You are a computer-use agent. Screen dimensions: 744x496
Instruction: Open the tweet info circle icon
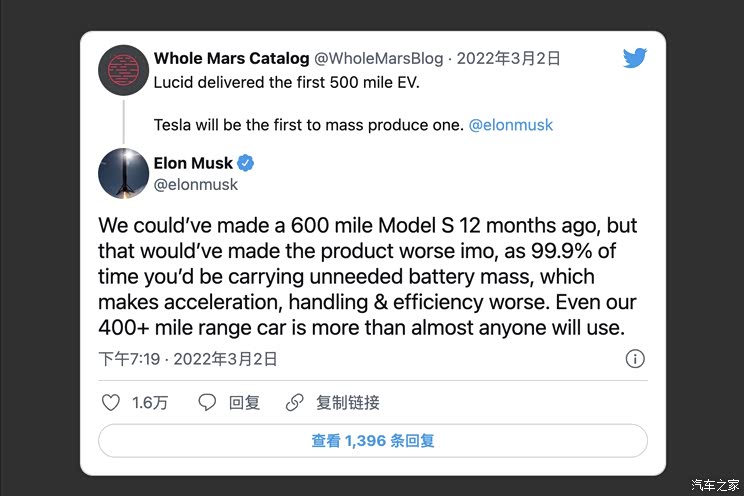pos(634,358)
